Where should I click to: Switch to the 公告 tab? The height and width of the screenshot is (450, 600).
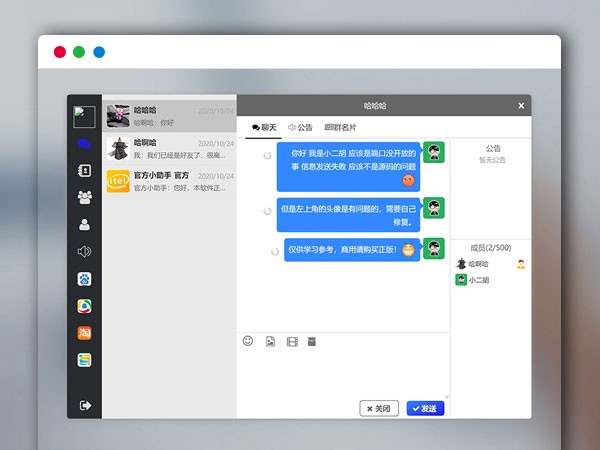(300, 128)
